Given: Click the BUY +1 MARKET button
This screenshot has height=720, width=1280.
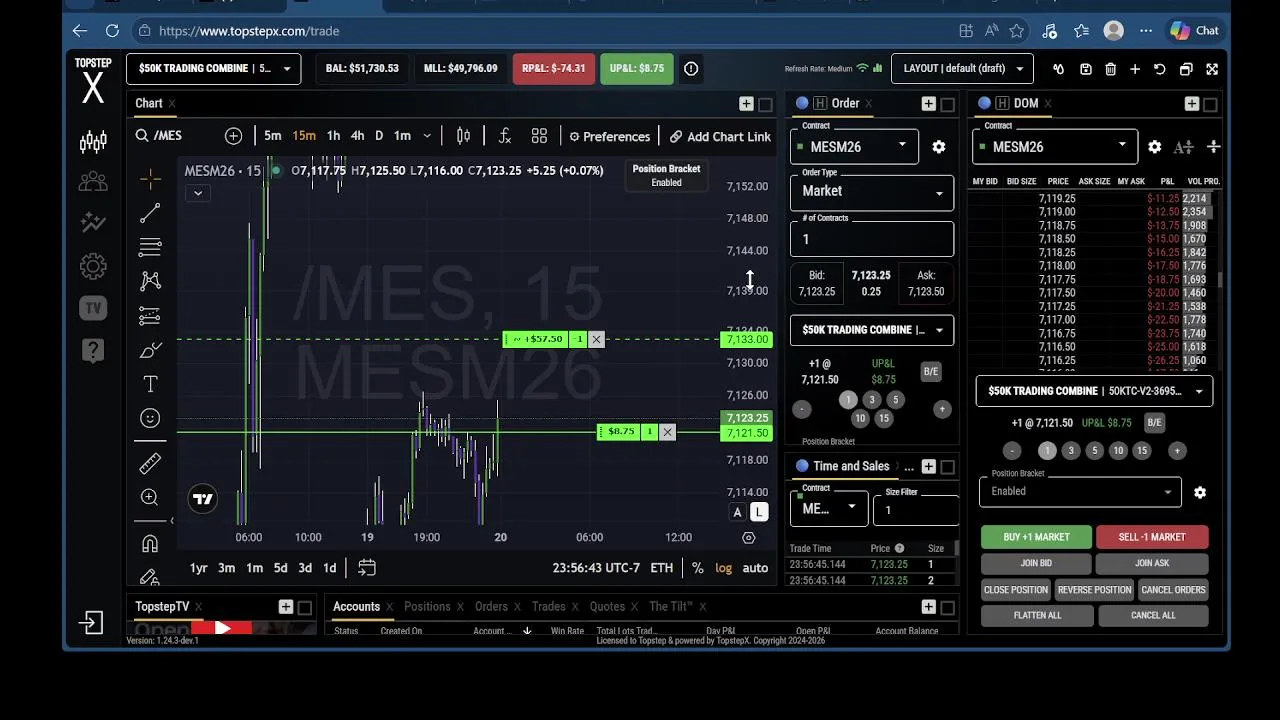Looking at the screenshot, I should [x=1036, y=537].
